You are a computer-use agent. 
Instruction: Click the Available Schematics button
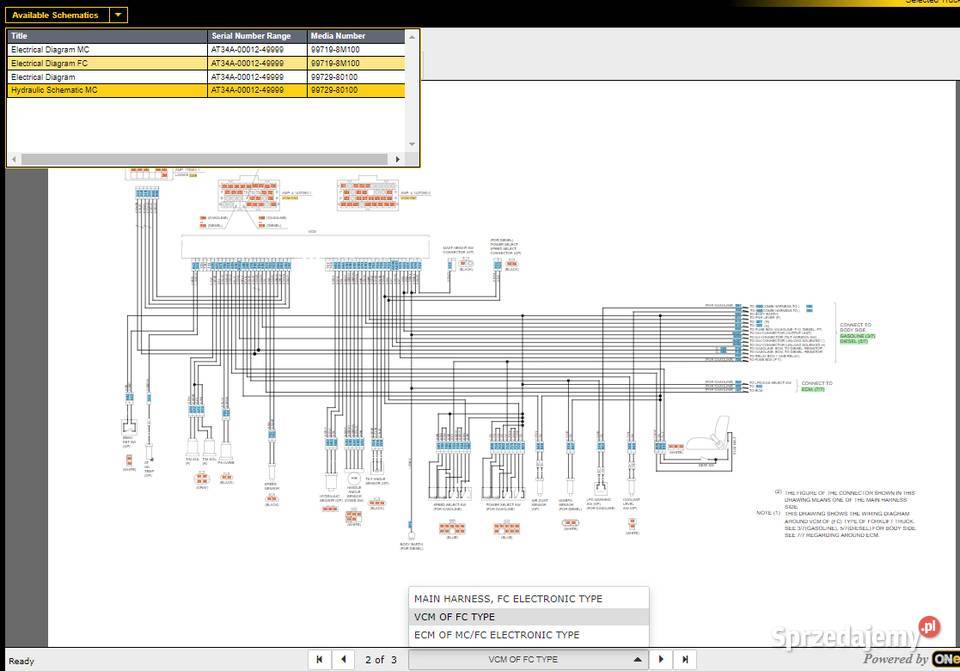click(x=55, y=15)
